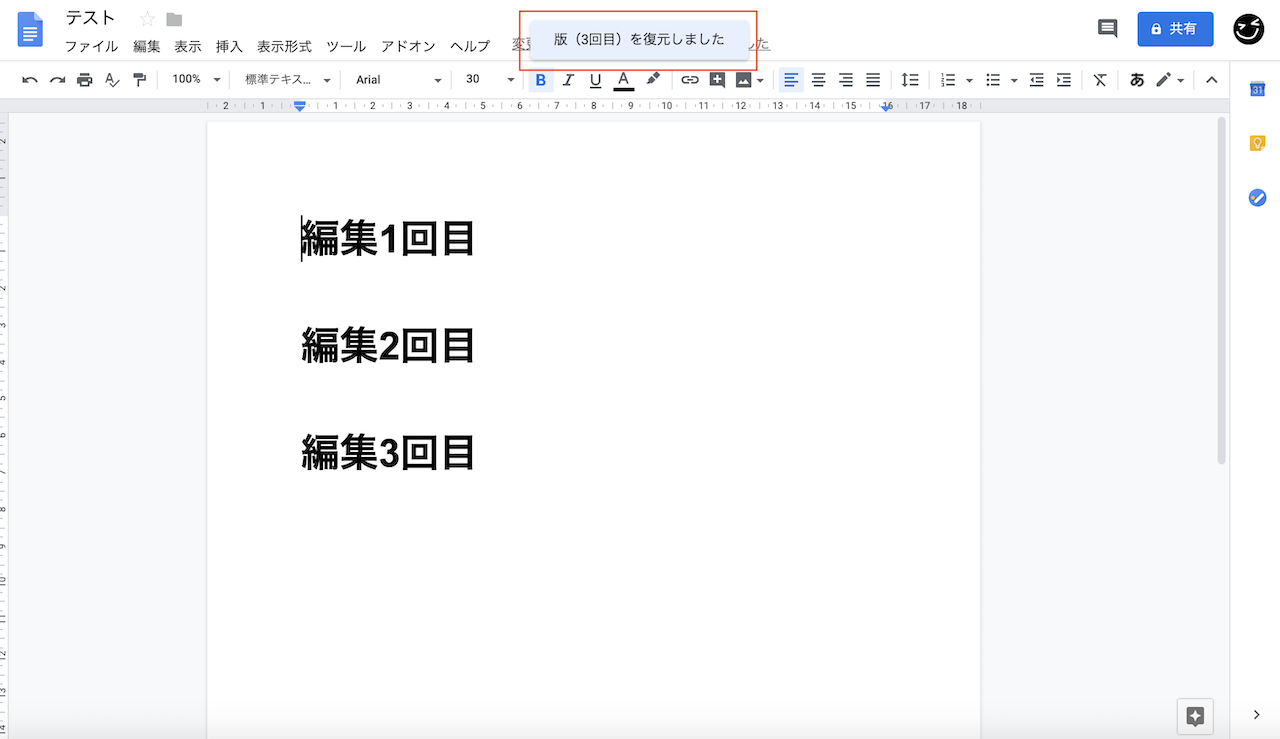The width and height of the screenshot is (1280, 739).
Task: Open the font size 30 dropdown
Action: [489, 80]
